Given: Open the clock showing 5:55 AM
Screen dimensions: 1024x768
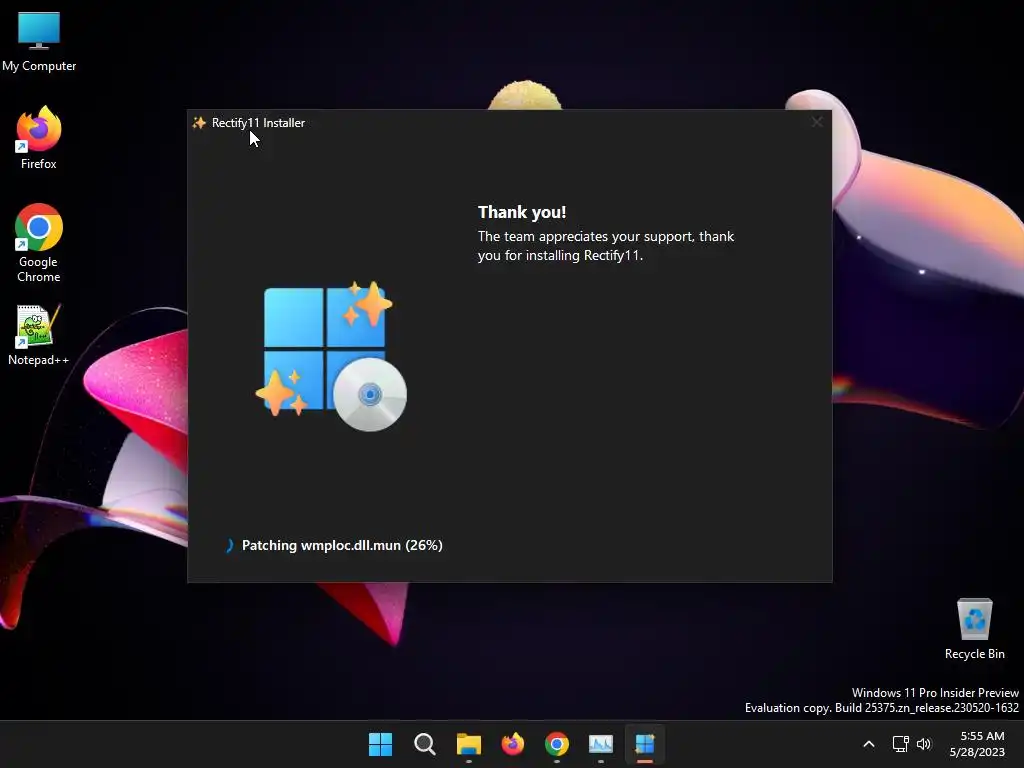Looking at the screenshot, I should click(x=977, y=744).
